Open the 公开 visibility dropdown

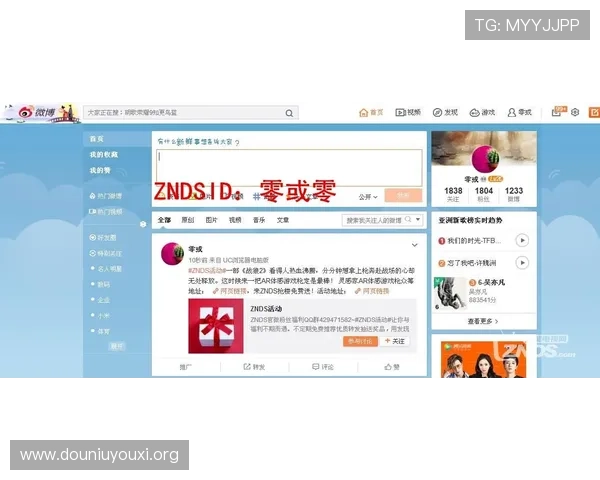coord(368,197)
